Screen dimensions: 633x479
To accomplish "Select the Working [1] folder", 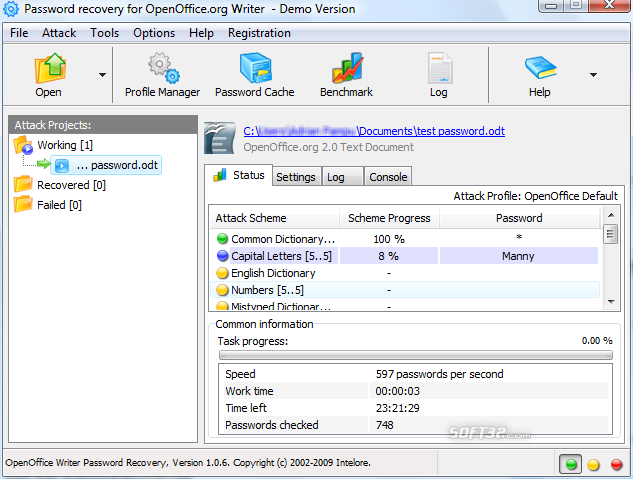I will coord(65,145).
